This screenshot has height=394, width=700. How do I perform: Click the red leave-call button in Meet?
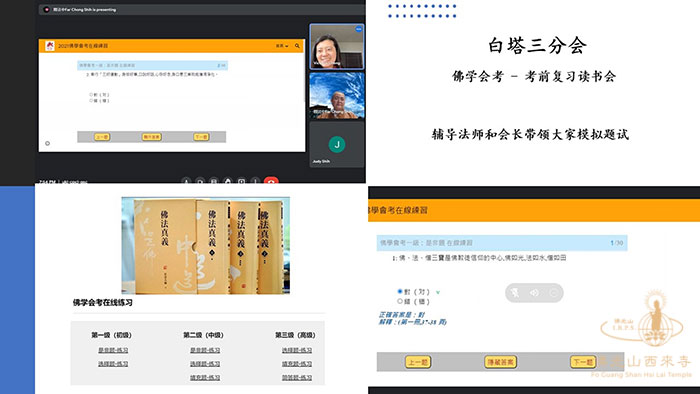tap(271, 181)
